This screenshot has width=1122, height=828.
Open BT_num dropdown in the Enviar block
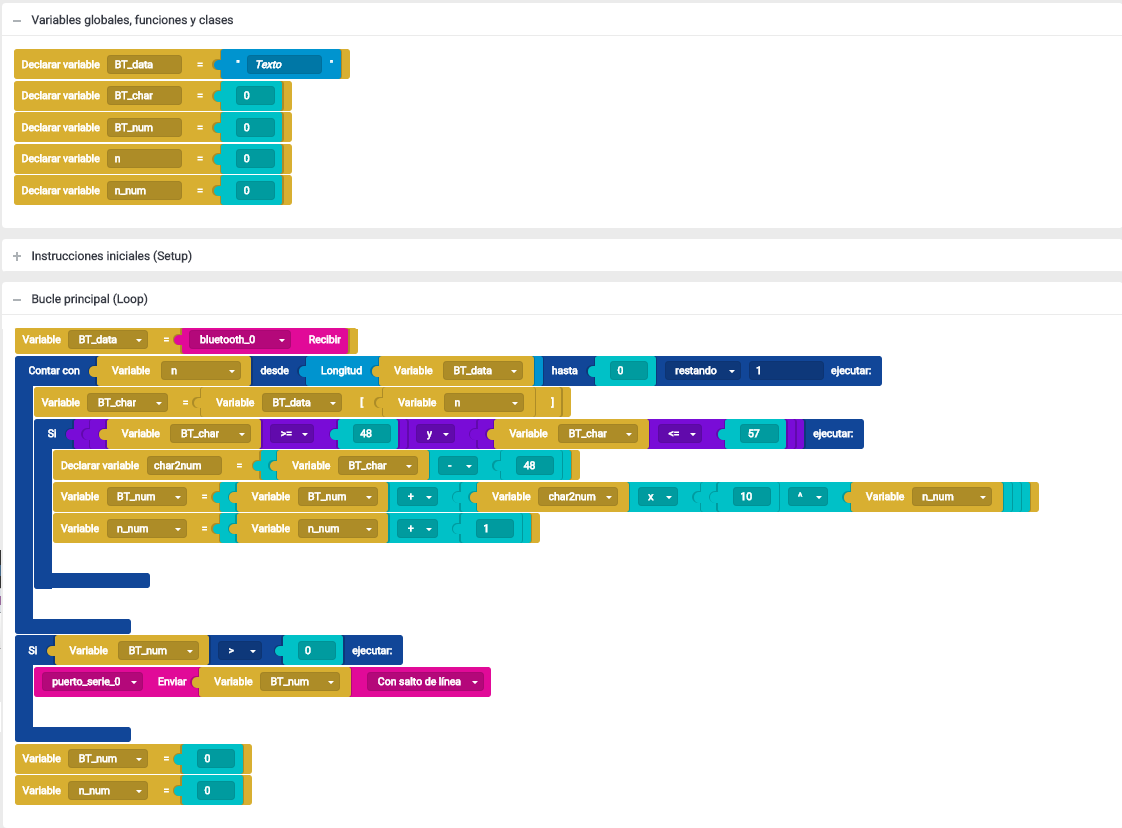[x=300, y=682]
